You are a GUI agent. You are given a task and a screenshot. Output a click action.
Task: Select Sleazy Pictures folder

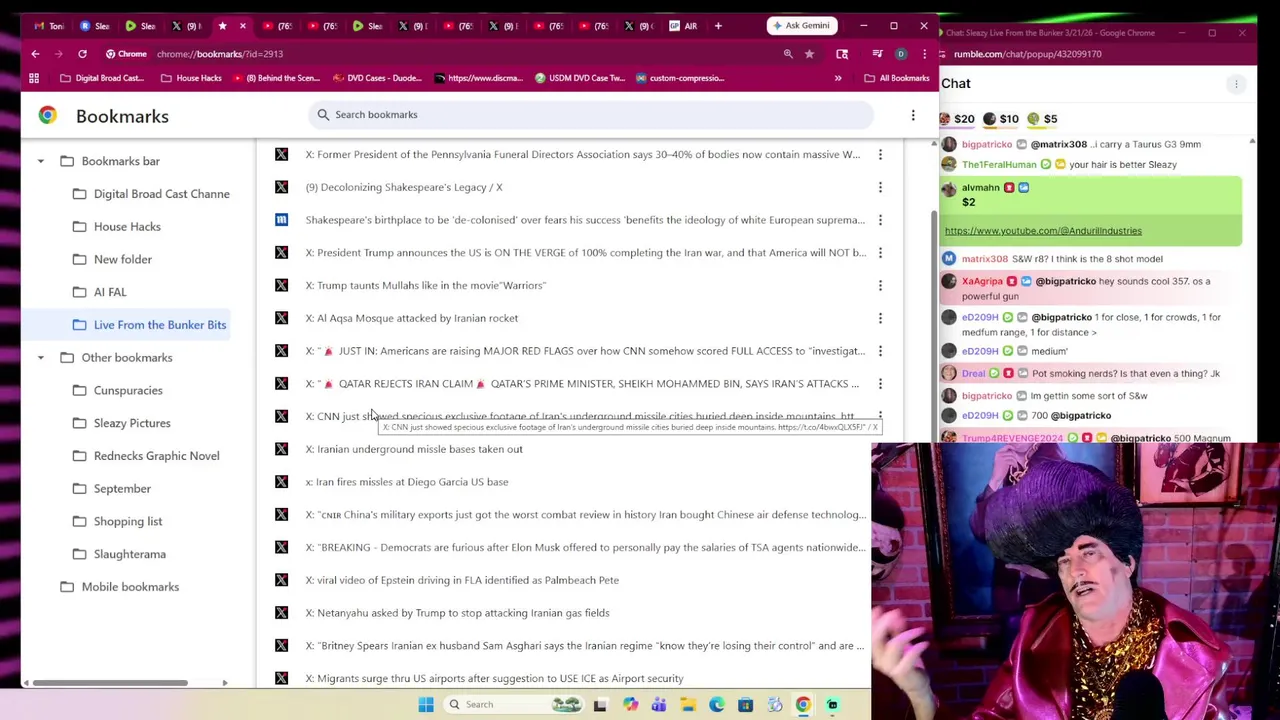(x=121, y=423)
